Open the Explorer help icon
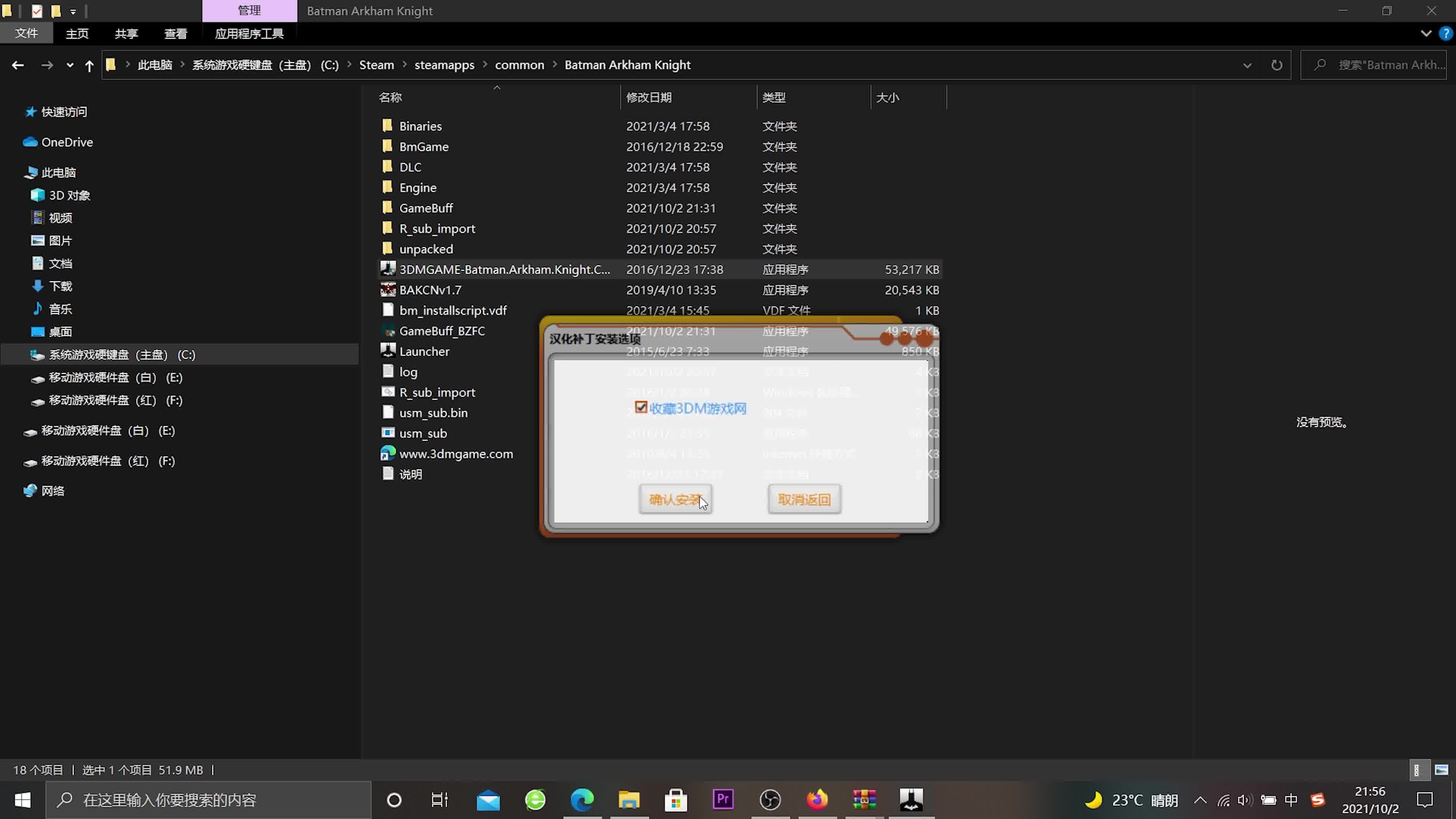Viewport: 1456px width, 819px height. click(x=1445, y=33)
